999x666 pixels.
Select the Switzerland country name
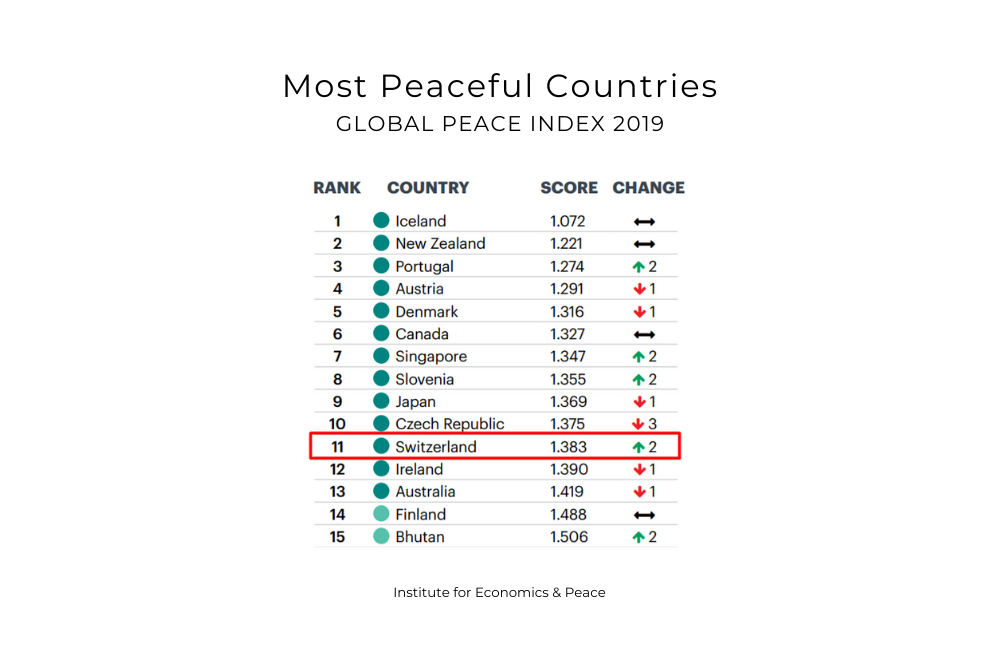coord(436,447)
